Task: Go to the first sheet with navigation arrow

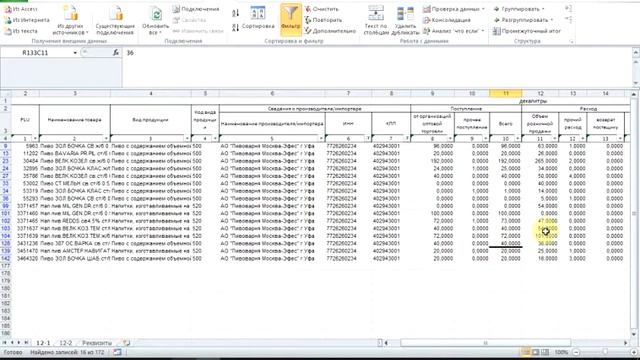Action: (x=5, y=343)
